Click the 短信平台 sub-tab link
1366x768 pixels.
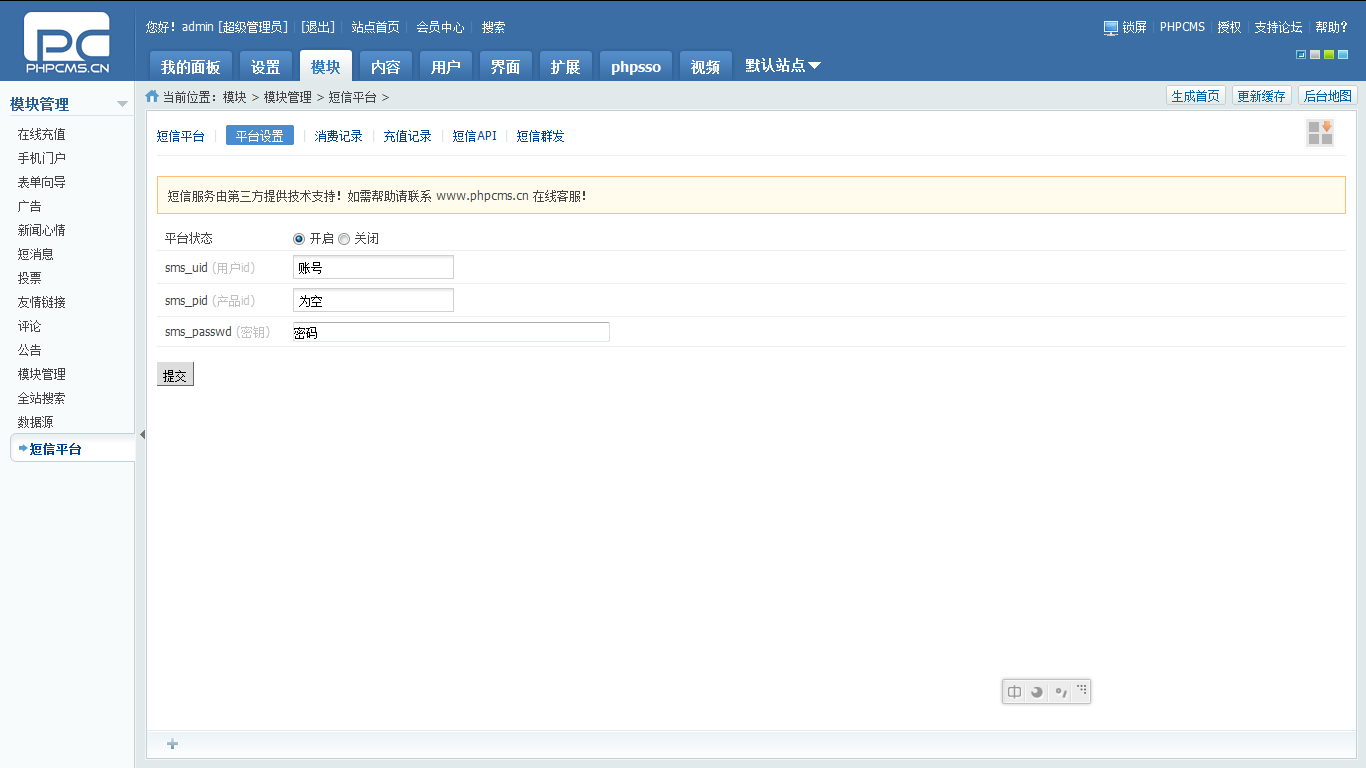[x=181, y=136]
